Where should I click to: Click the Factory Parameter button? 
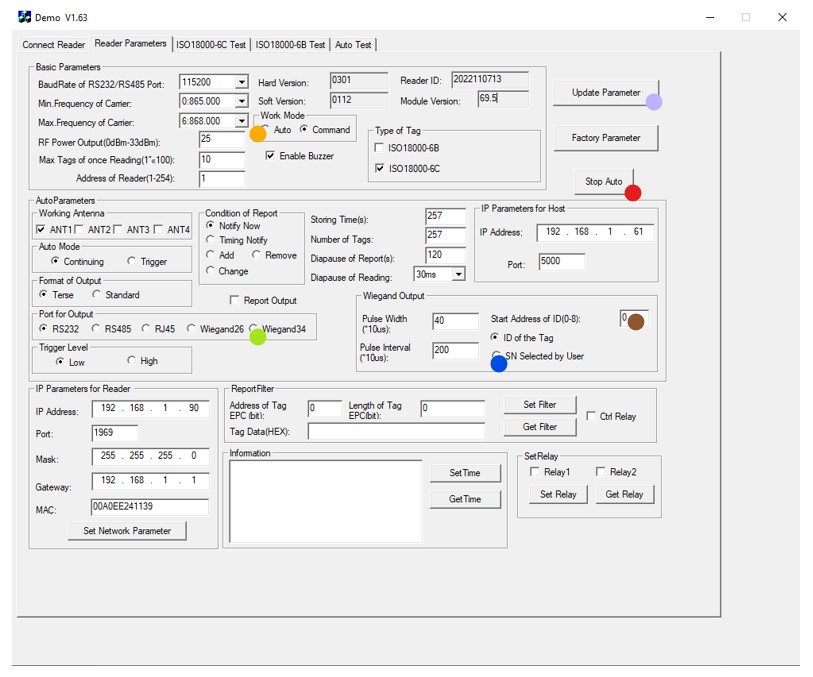(606, 138)
